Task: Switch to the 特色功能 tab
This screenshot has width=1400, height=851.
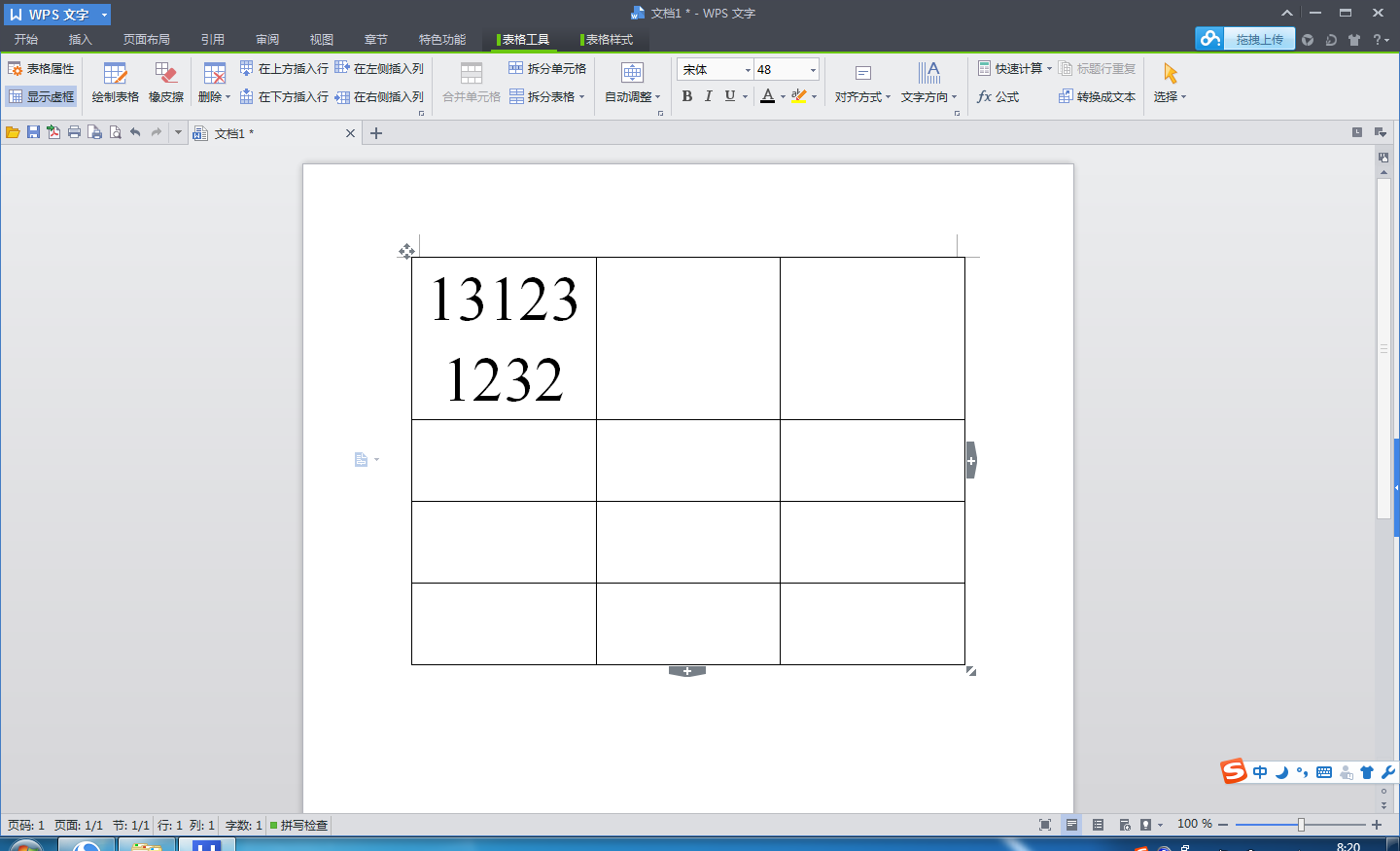Action: point(442,40)
